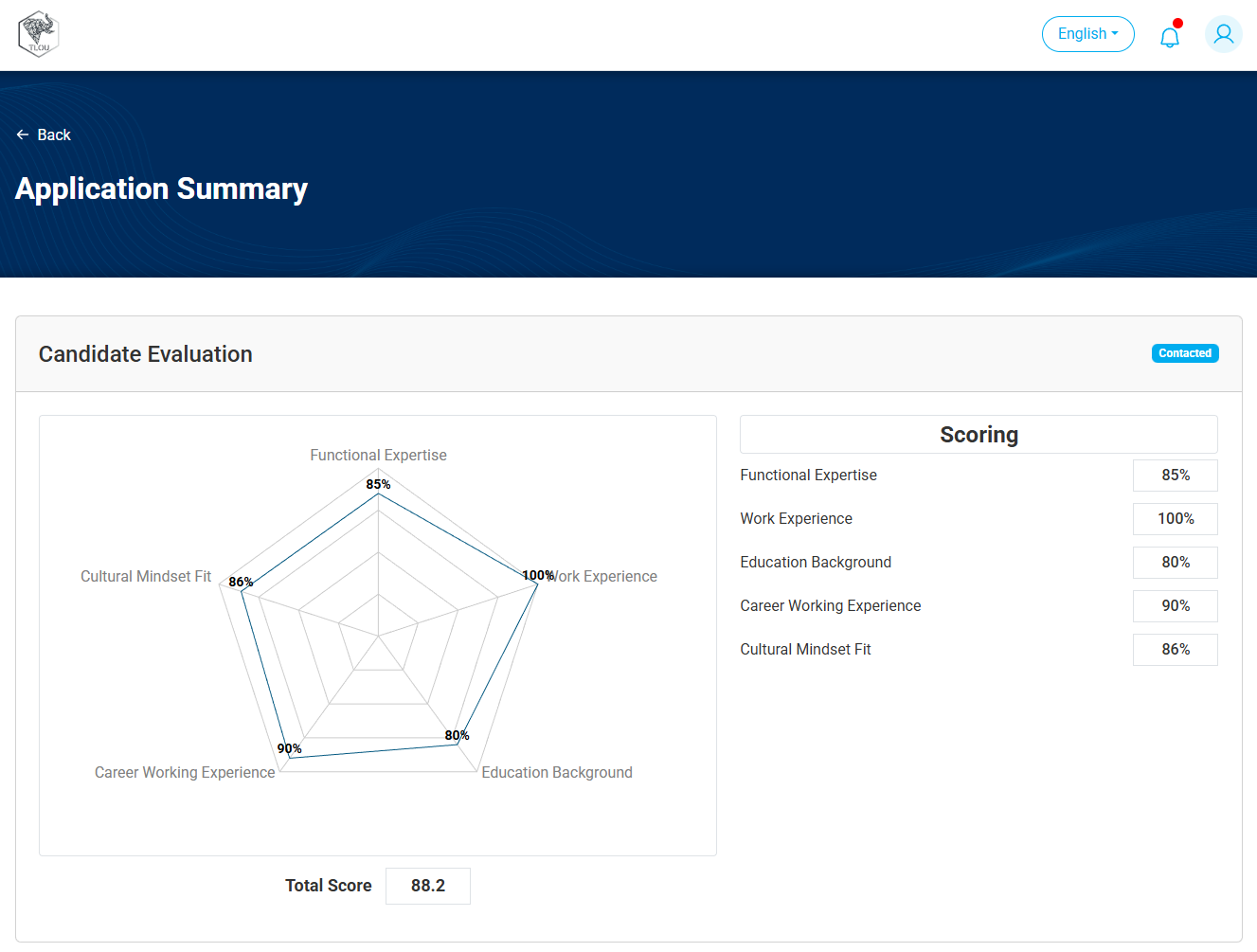1257x952 pixels.
Task: Select the Cultural Mindset Fit 86% box
Action: (1175, 650)
